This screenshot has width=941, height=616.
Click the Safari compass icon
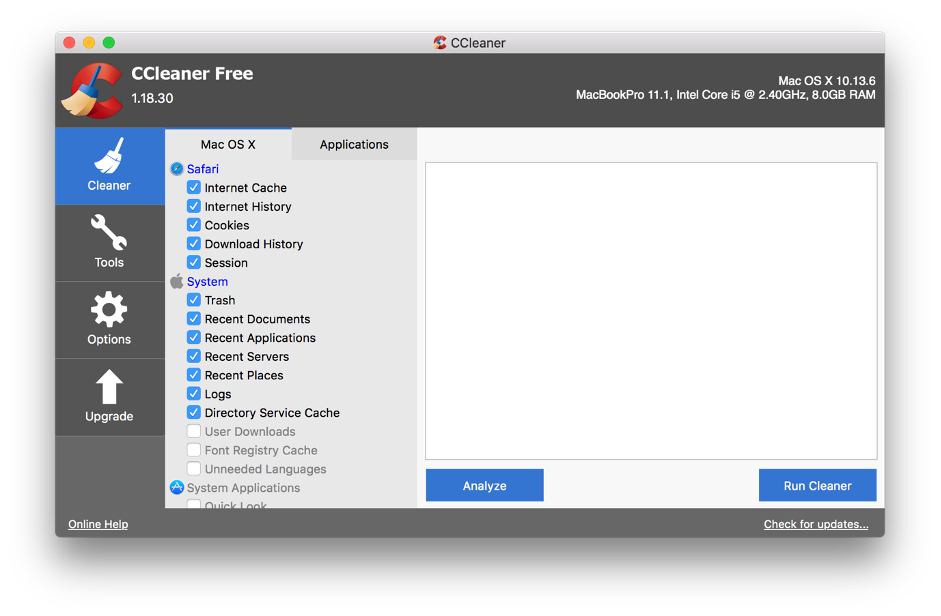(177, 169)
